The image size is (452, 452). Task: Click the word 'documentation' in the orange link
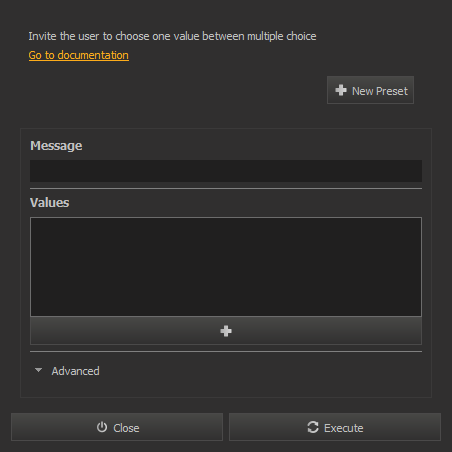point(93,55)
